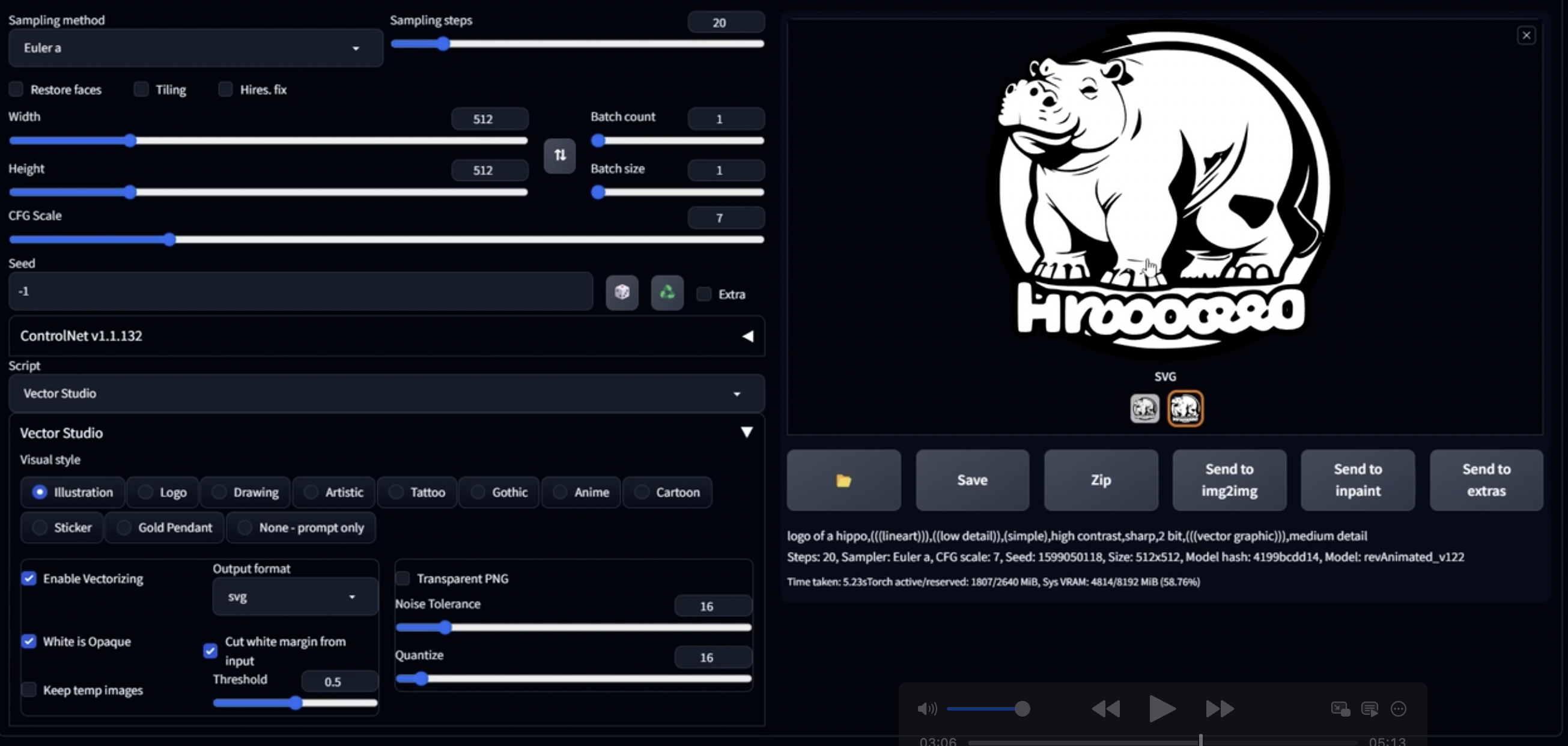Toggle the Transparent PNG checkbox
The image size is (1568, 746).
pos(403,578)
